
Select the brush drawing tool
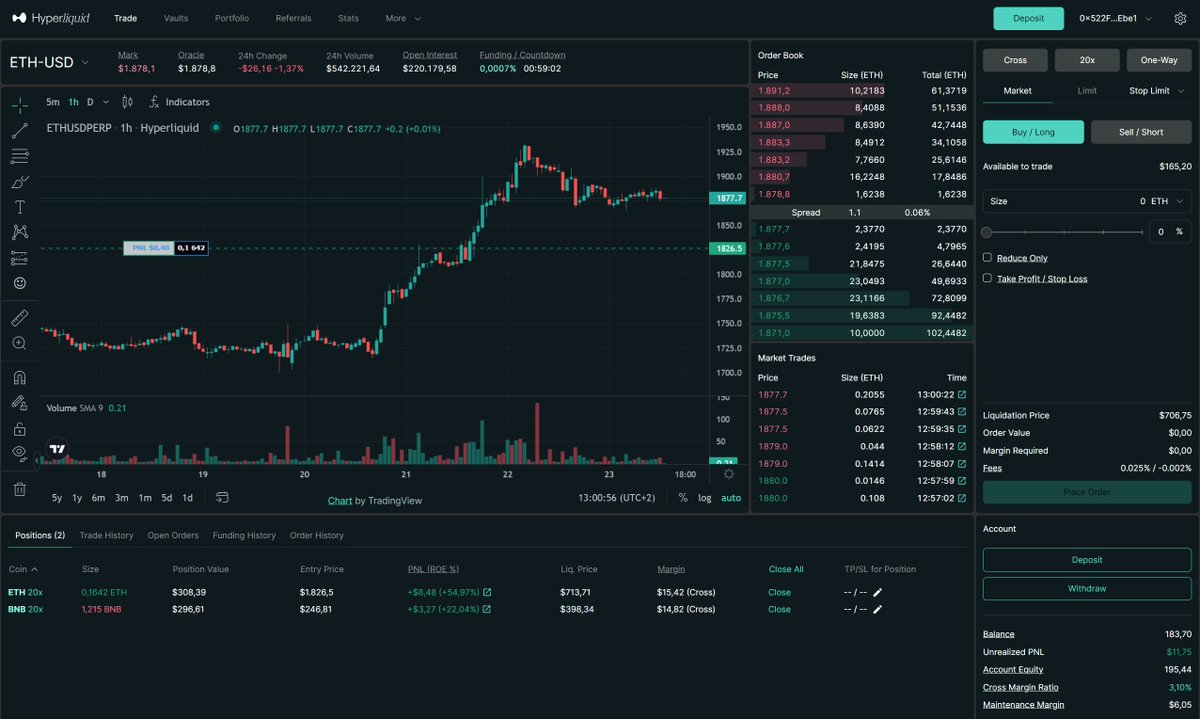[x=19, y=182]
